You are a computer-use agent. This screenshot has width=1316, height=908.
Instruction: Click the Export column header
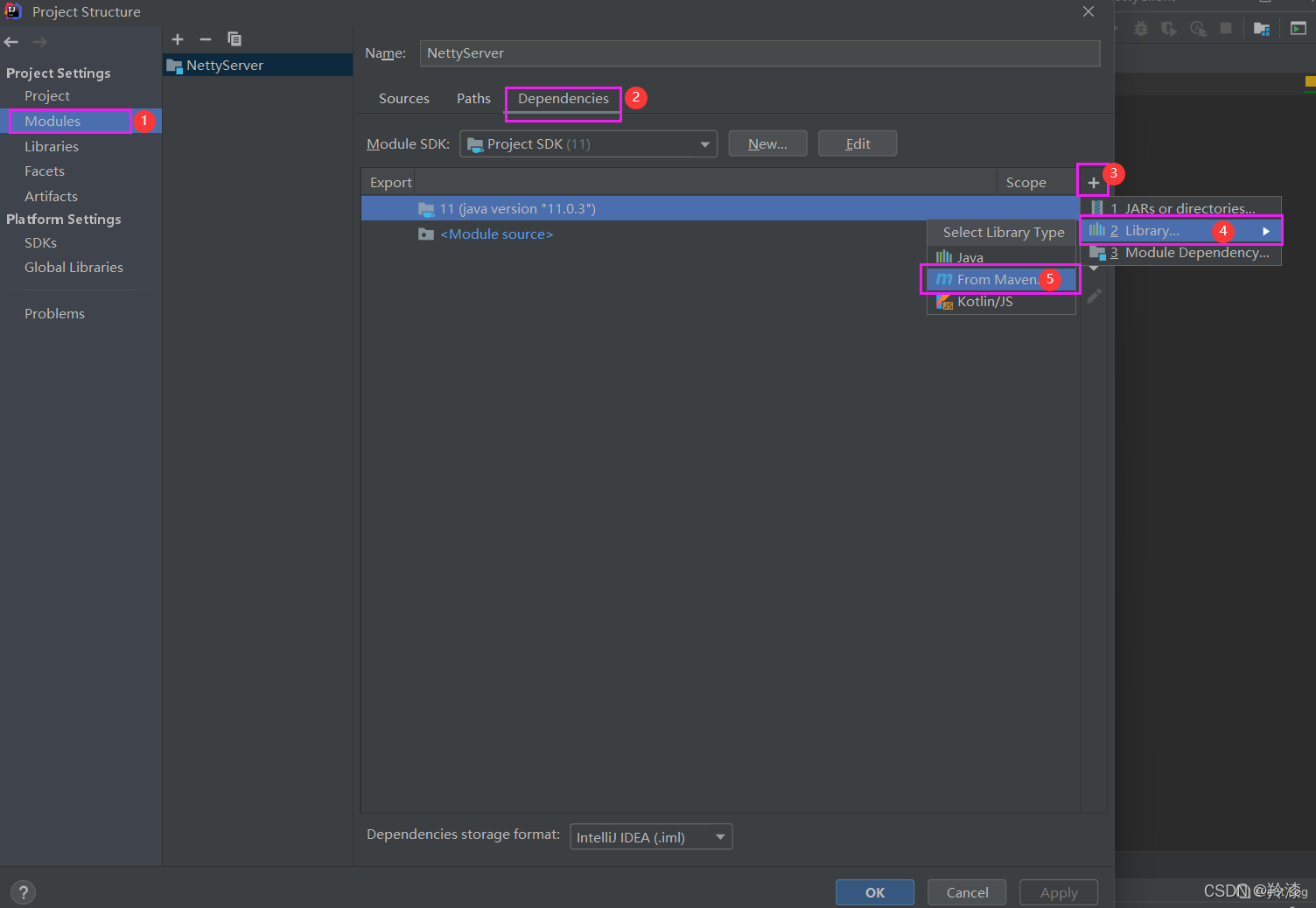390,183
